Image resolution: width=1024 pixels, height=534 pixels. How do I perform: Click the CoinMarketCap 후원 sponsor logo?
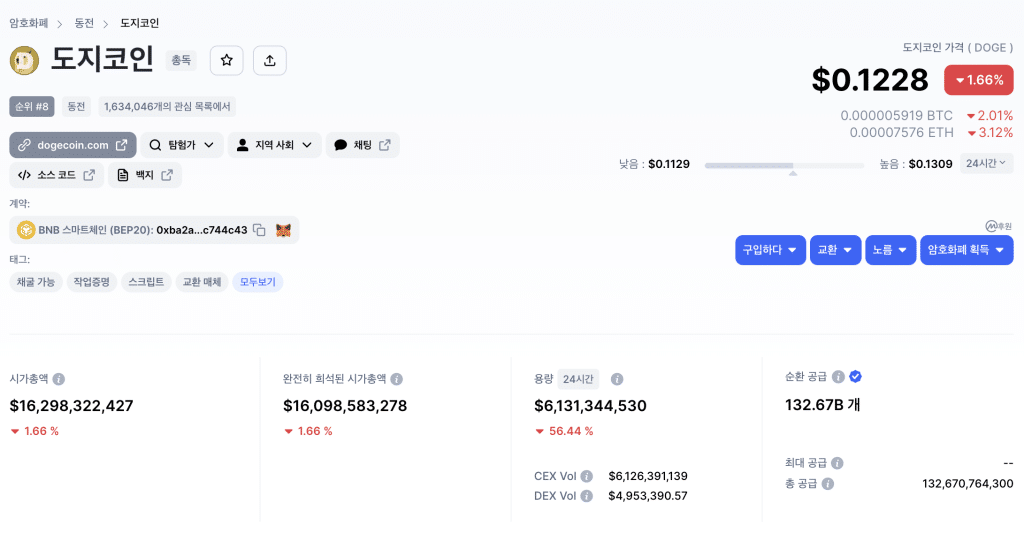tap(999, 226)
